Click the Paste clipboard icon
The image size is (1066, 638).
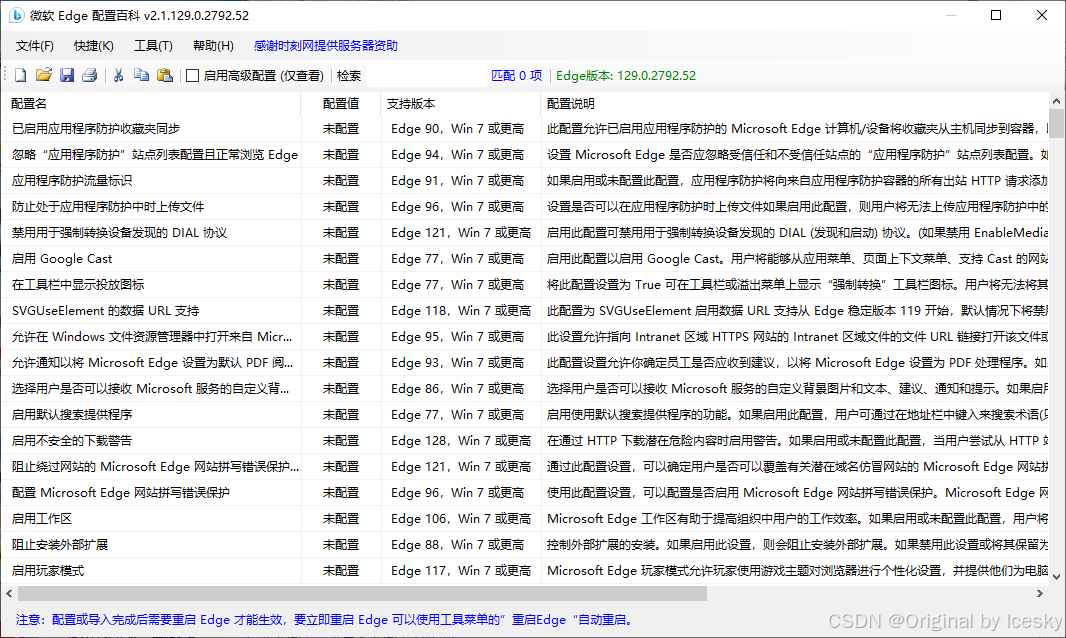click(x=165, y=75)
